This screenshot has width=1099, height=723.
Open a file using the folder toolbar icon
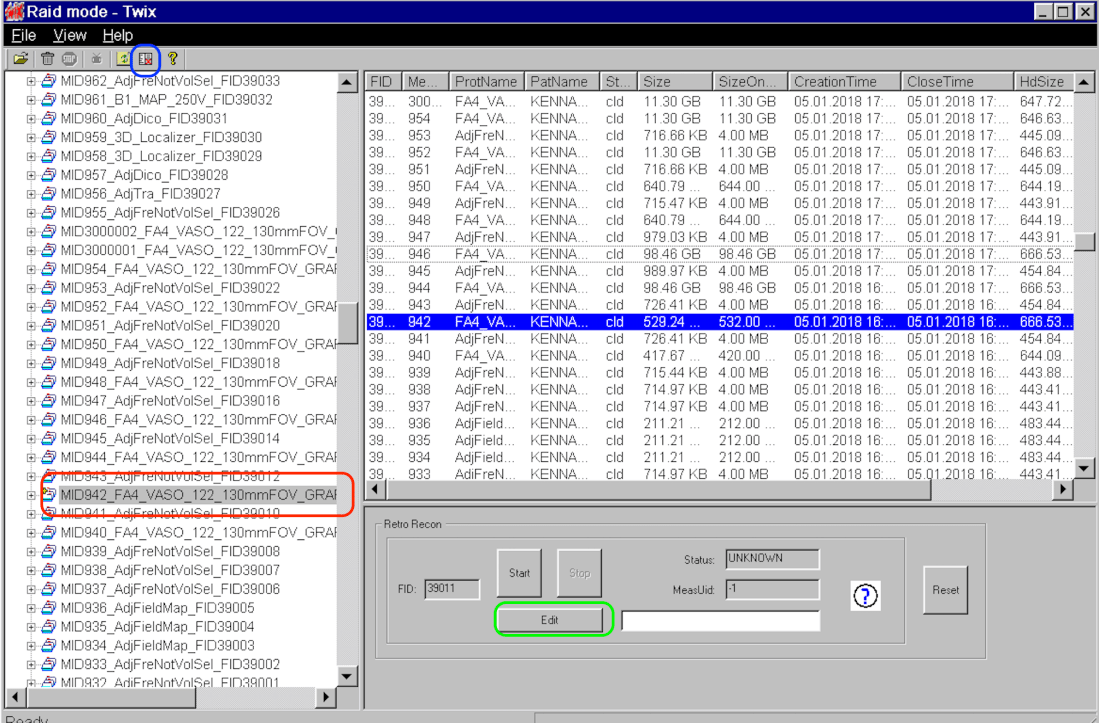pyautogui.click(x=22, y=58)
